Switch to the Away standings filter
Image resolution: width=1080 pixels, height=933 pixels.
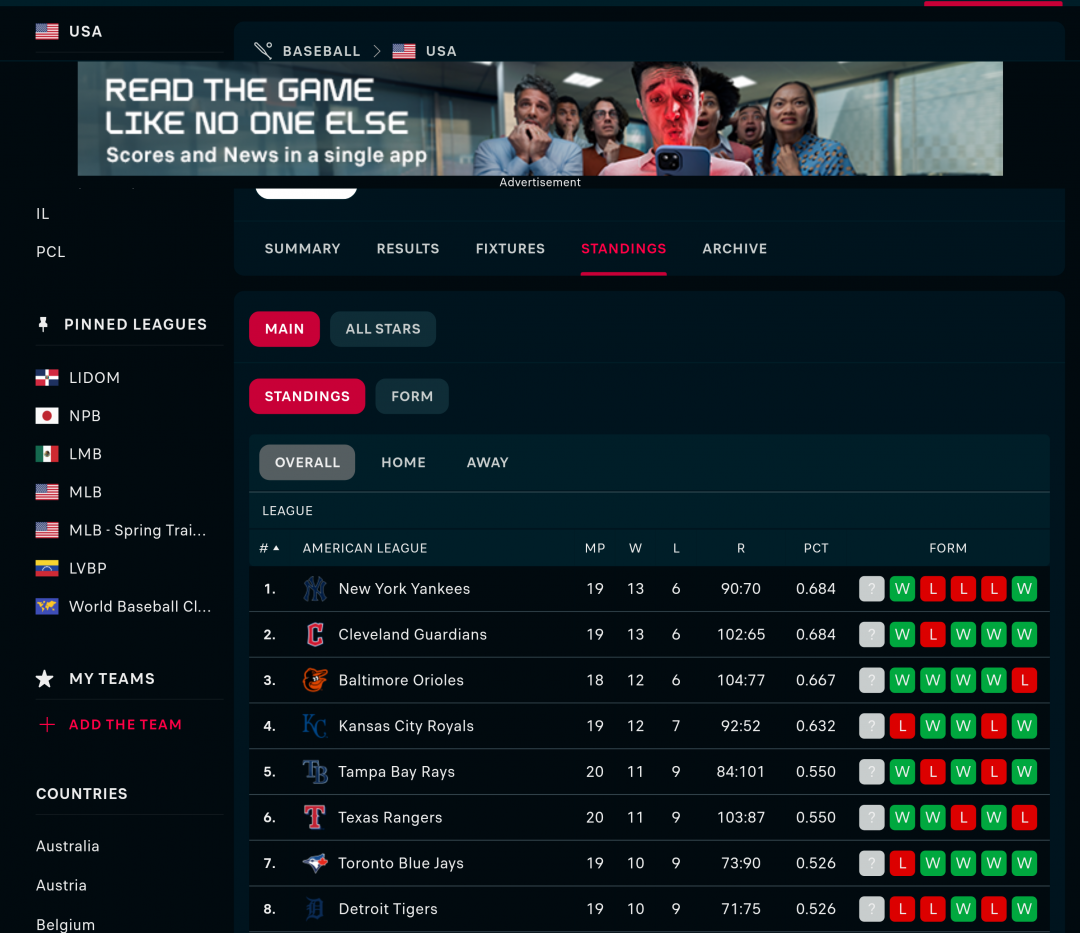coord(487,462)
